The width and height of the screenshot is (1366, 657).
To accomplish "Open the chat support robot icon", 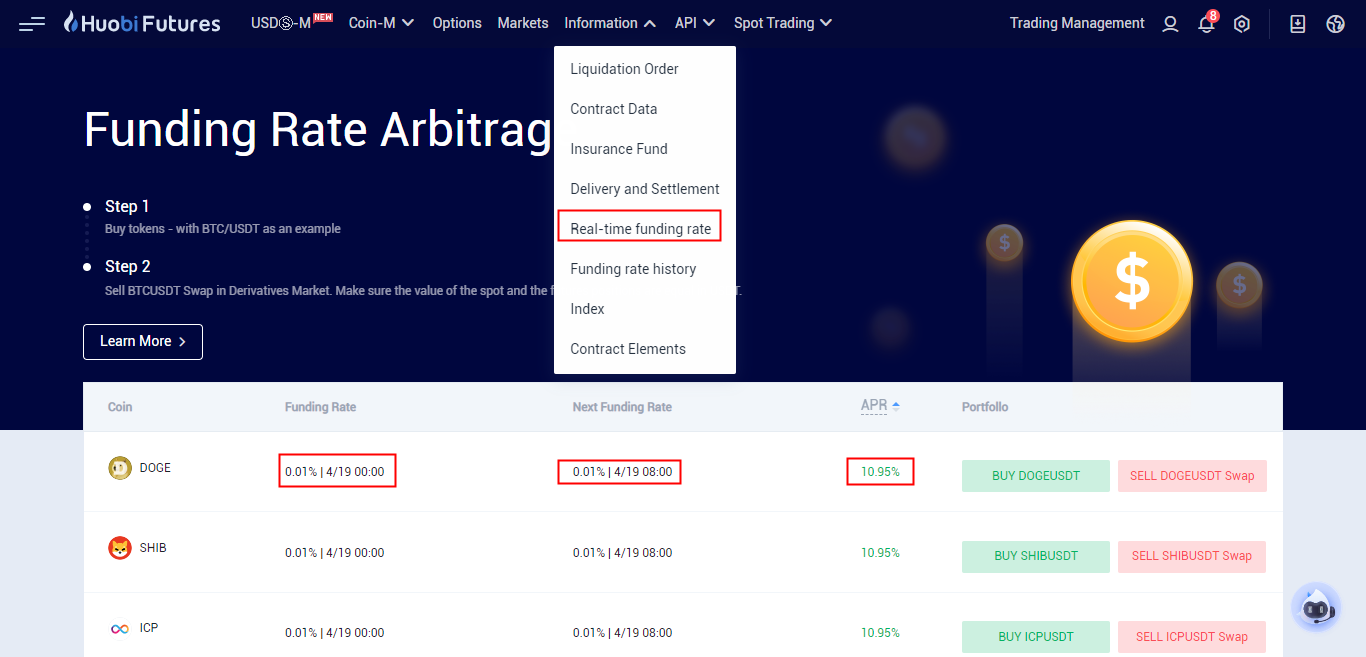I will (x=1315, y=608).
